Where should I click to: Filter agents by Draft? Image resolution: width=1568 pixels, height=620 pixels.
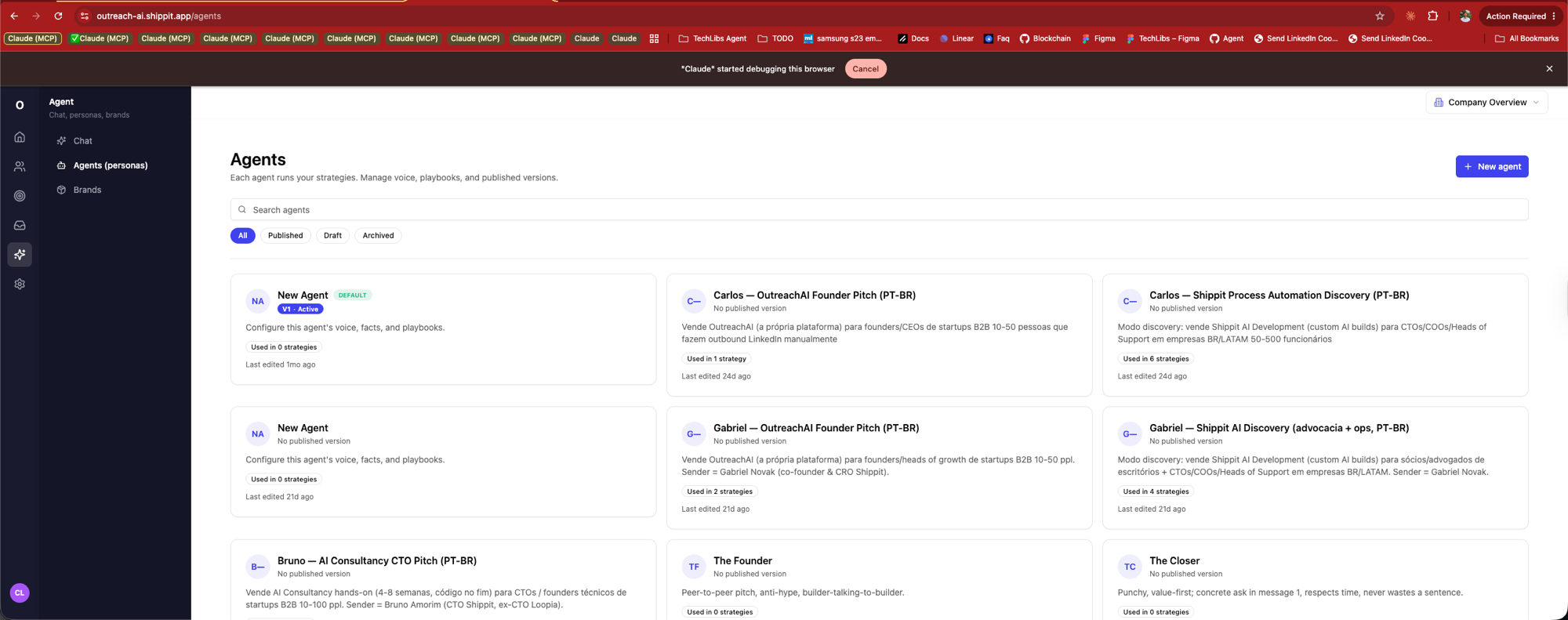332,235
